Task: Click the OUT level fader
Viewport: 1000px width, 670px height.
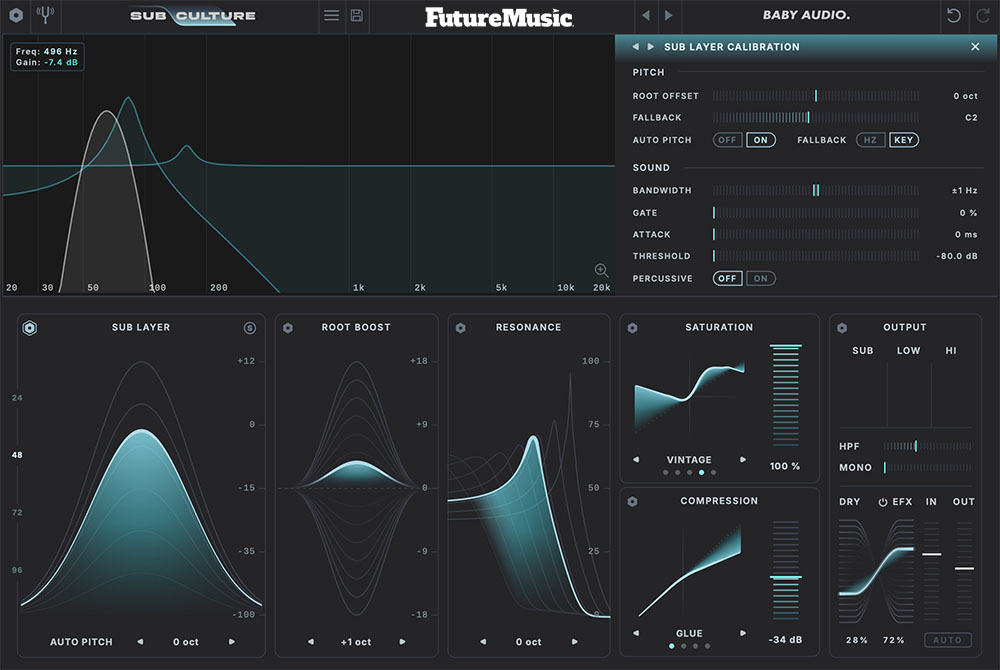Action: coord(964,571)
